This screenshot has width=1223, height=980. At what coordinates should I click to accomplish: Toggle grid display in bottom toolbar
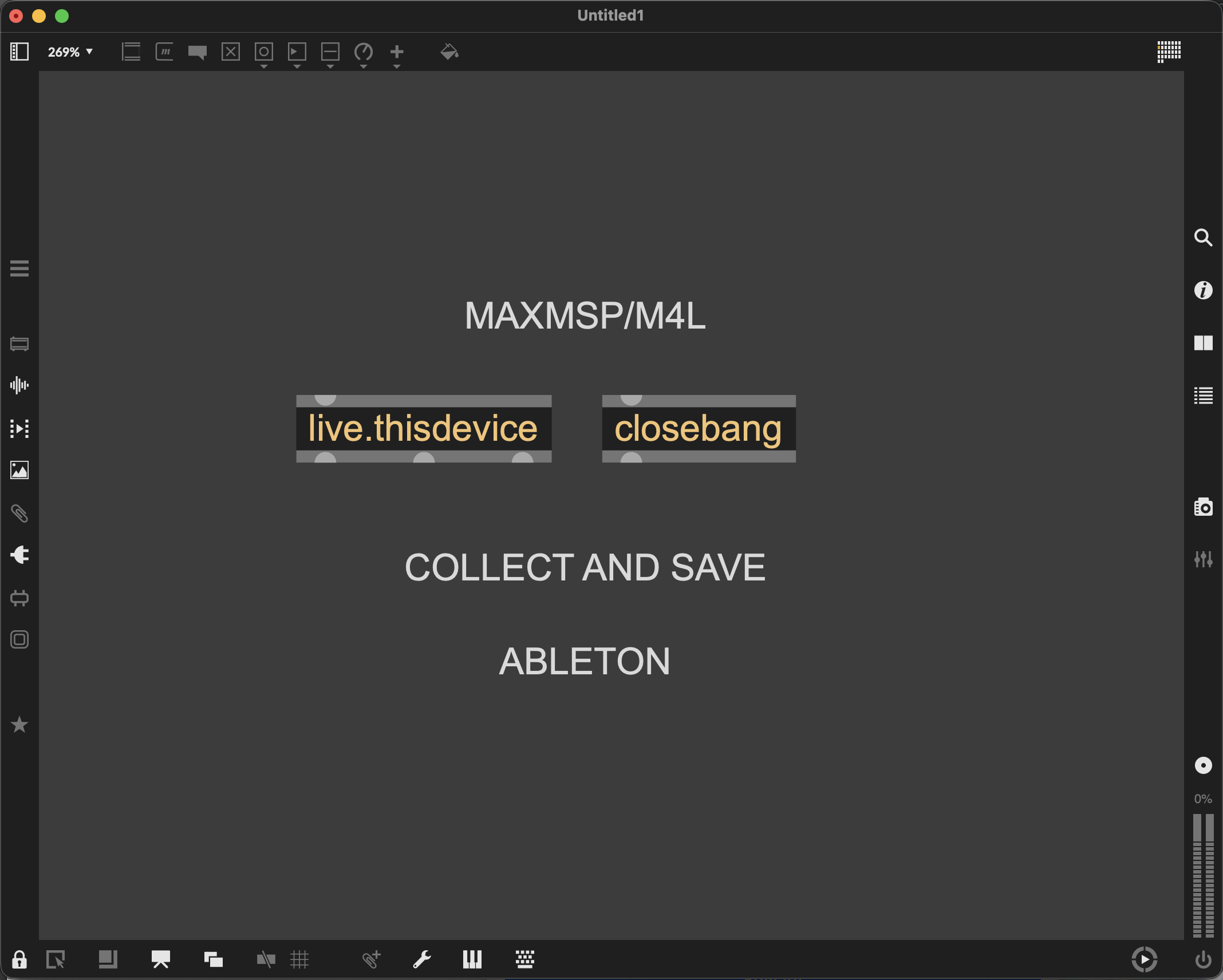tap(299, 959)
